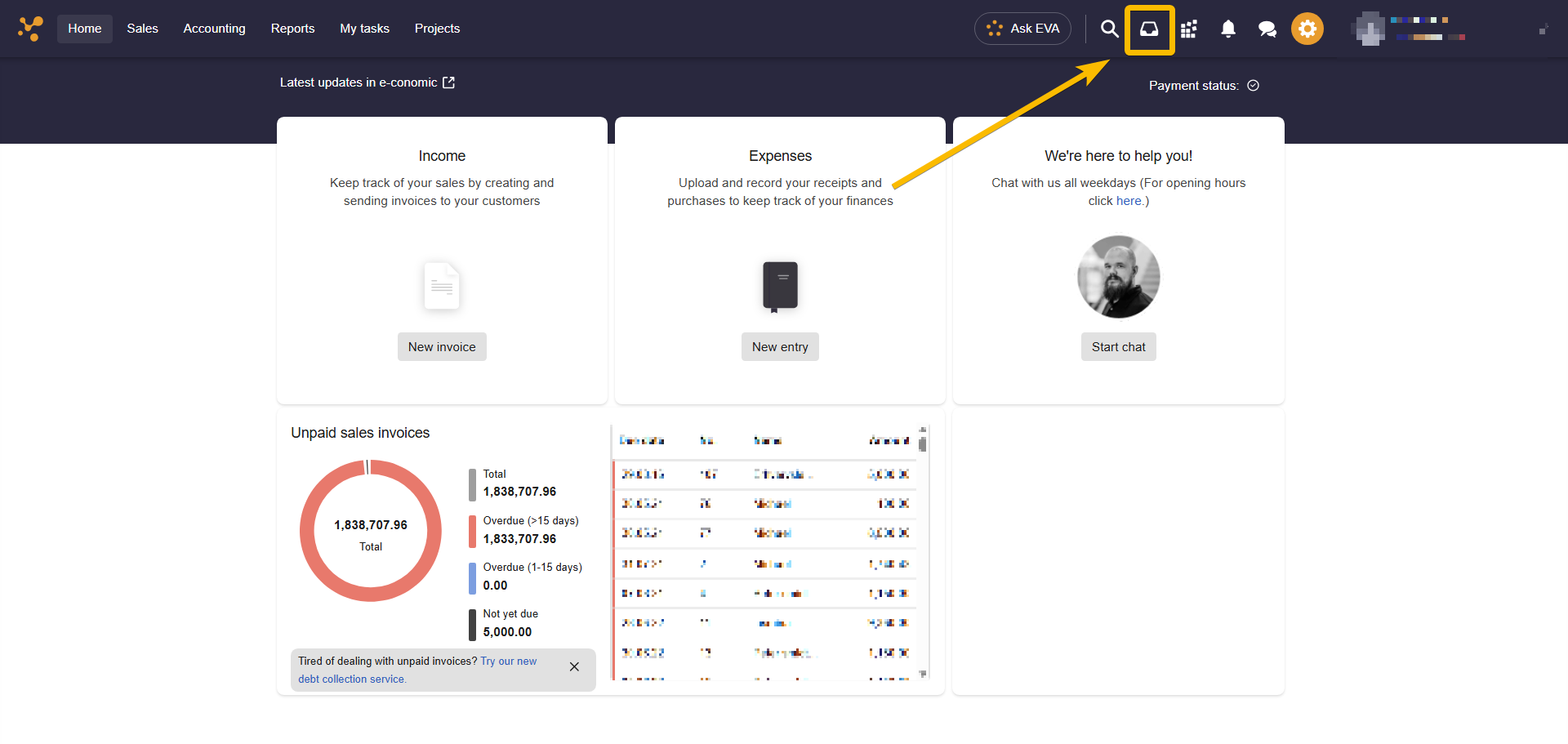Screen dimensions: 1568x744
Task: Click the Not yet due 5,000.00 value
Action: [507, 632]
